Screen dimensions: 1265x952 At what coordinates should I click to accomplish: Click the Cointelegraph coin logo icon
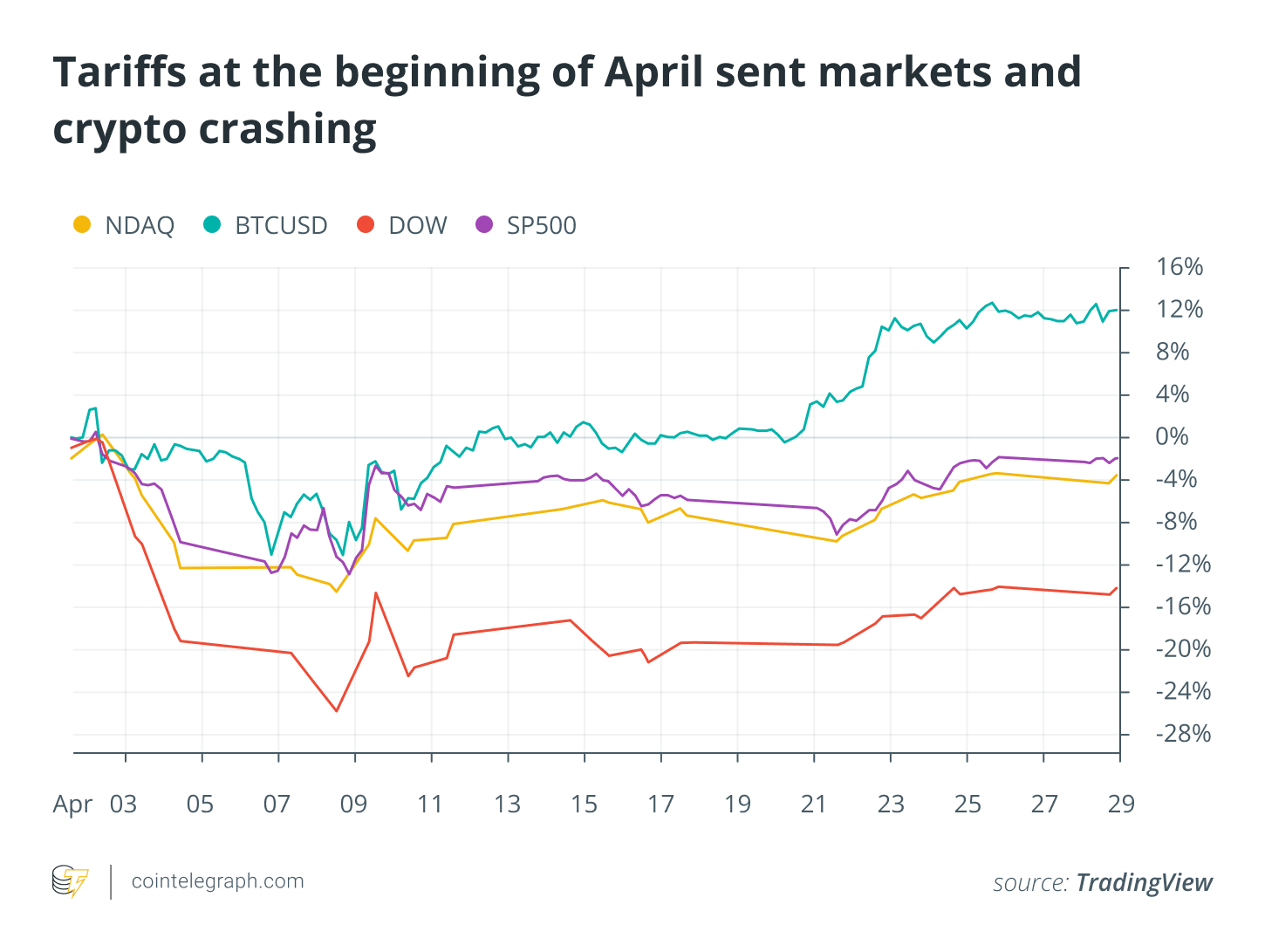tap(70, 881)
